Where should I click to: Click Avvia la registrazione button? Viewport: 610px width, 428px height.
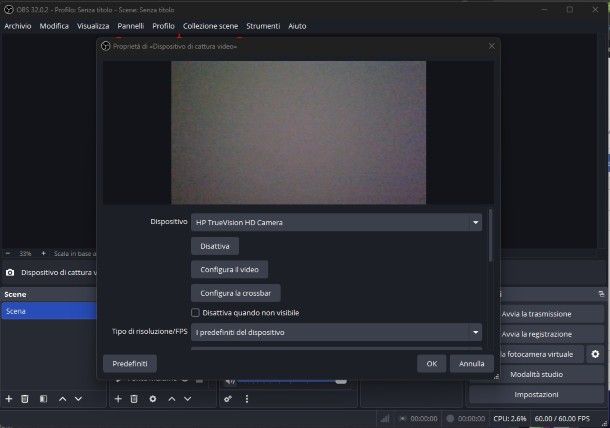pyautogui.click(x=552, y=334)
